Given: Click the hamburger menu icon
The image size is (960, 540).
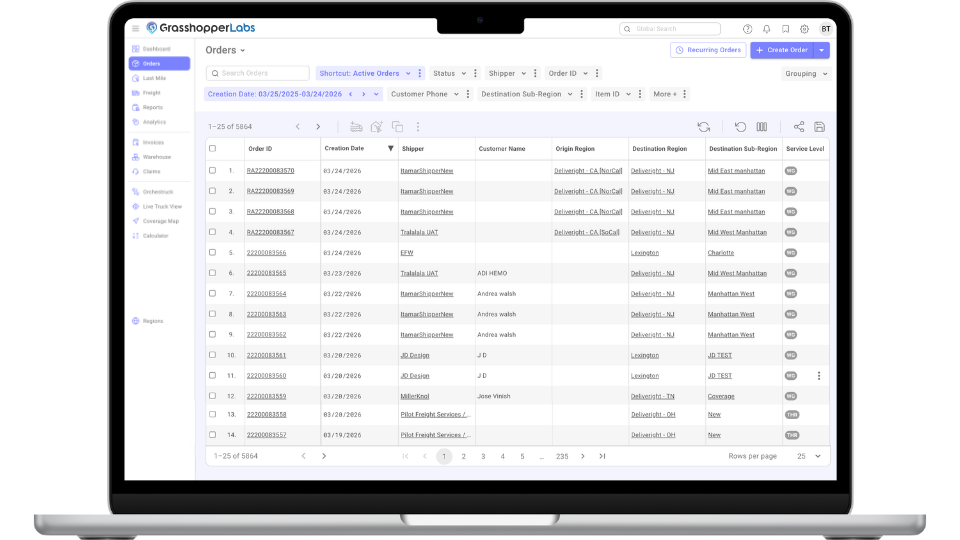Looking at the screenshot, I should 136,28.
